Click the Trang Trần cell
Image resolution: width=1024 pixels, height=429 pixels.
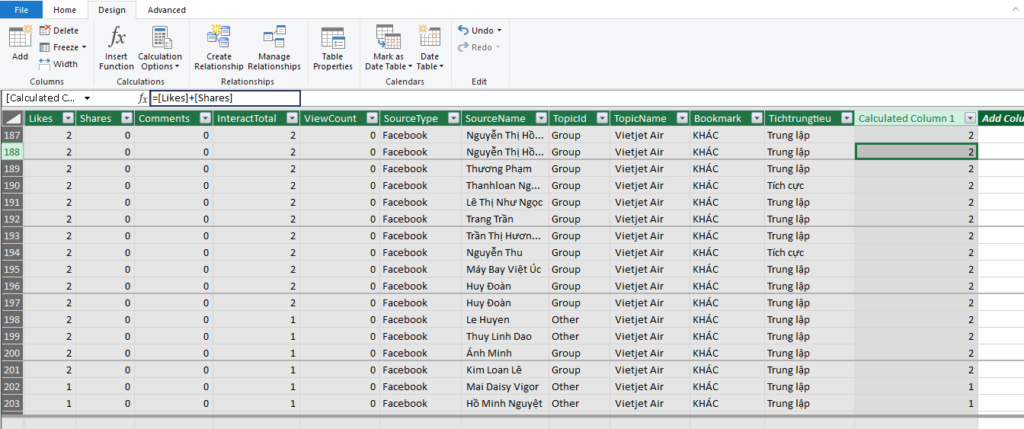click(x=505, y=219)
